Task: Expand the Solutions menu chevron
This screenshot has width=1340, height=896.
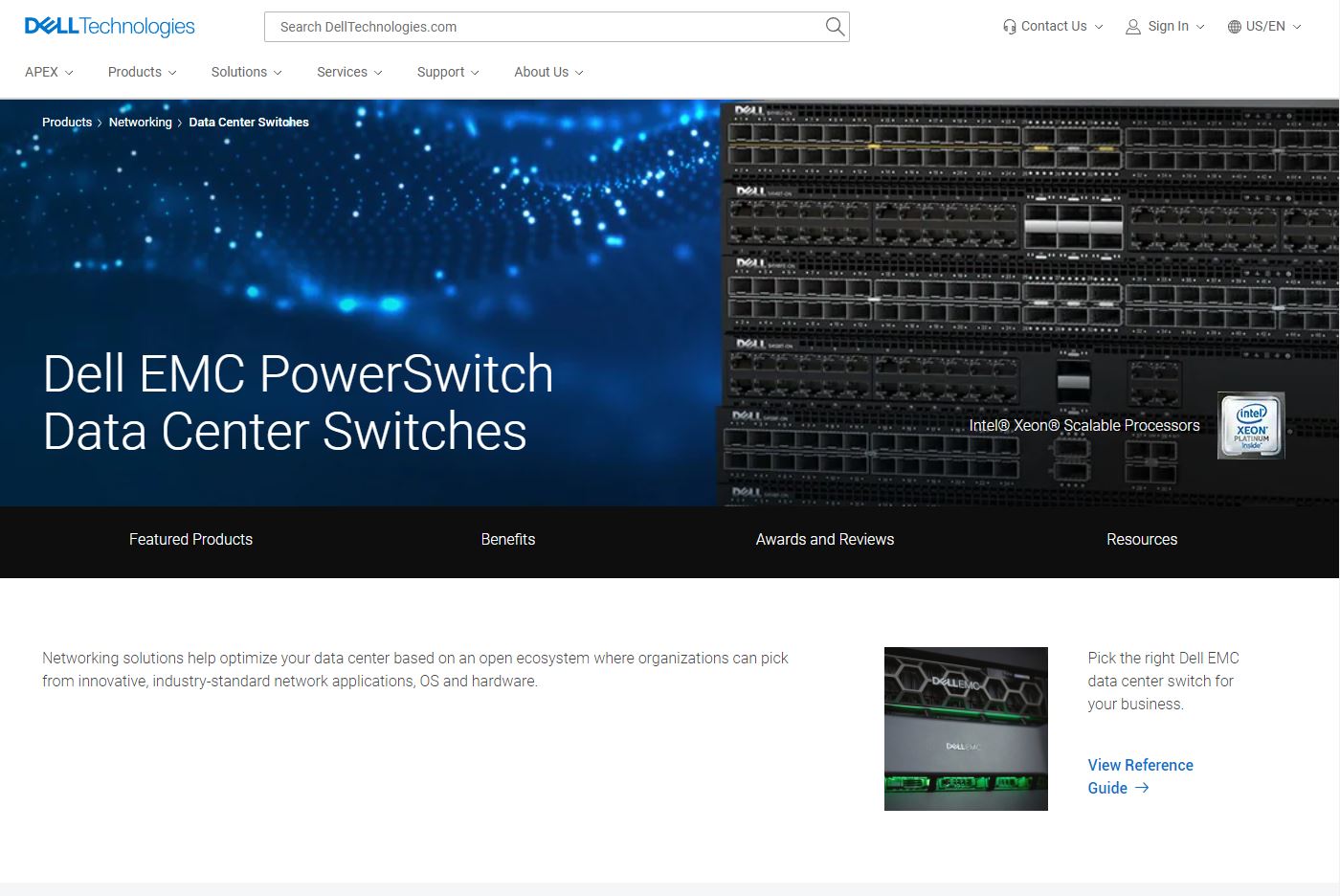Action: 278,73
